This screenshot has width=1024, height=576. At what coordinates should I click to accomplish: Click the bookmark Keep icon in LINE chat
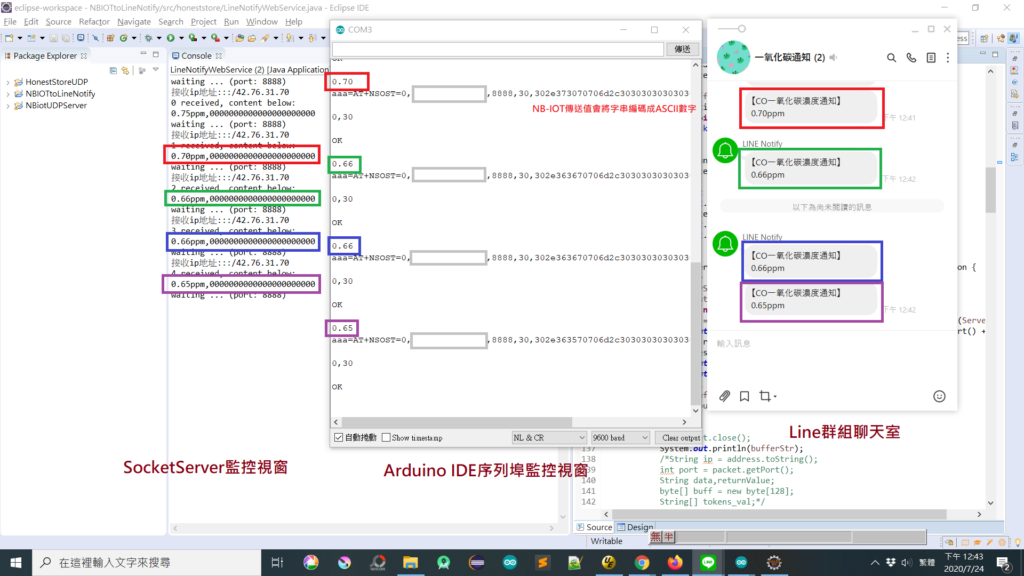745,396
